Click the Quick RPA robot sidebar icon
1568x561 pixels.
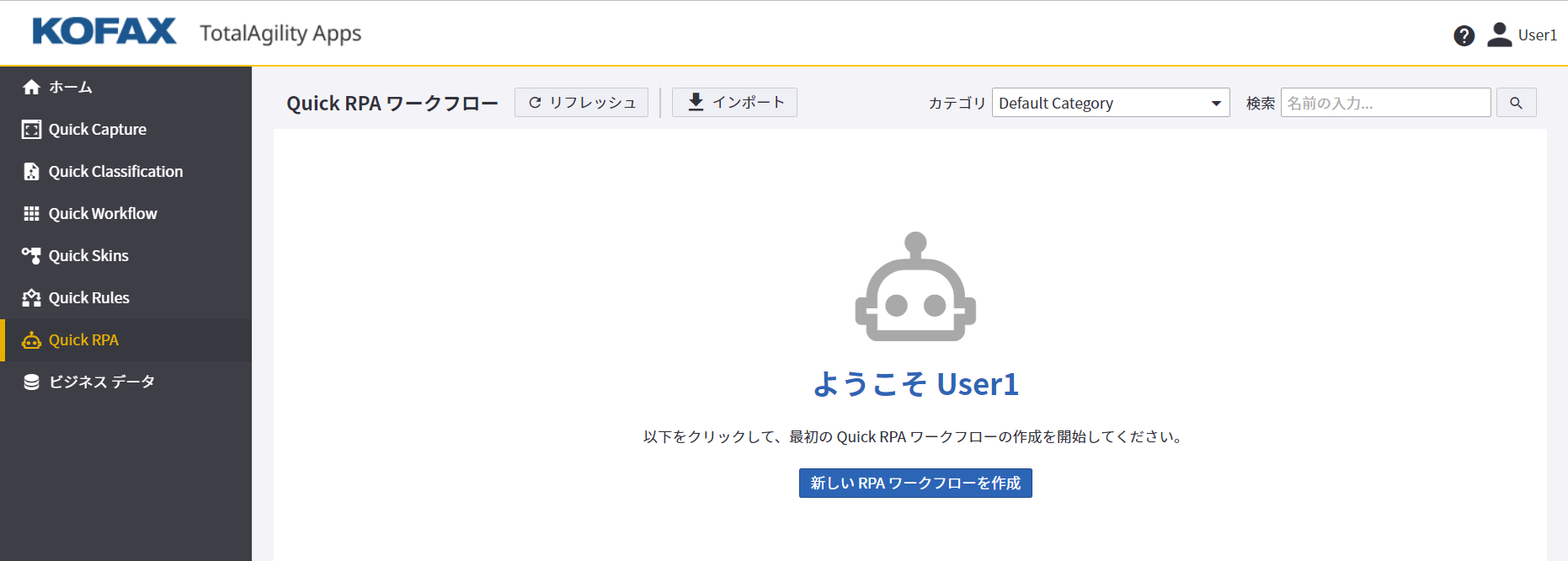(x=32, y=339)
